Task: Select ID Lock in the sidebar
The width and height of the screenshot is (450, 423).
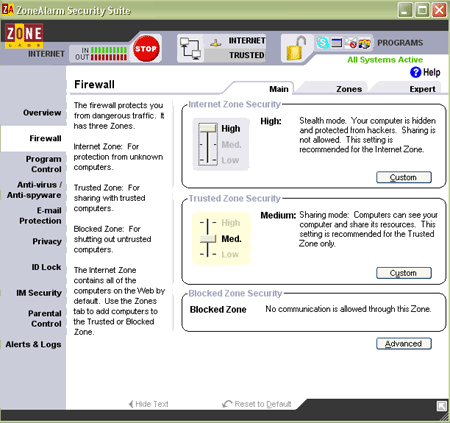Action: point(46,267)
